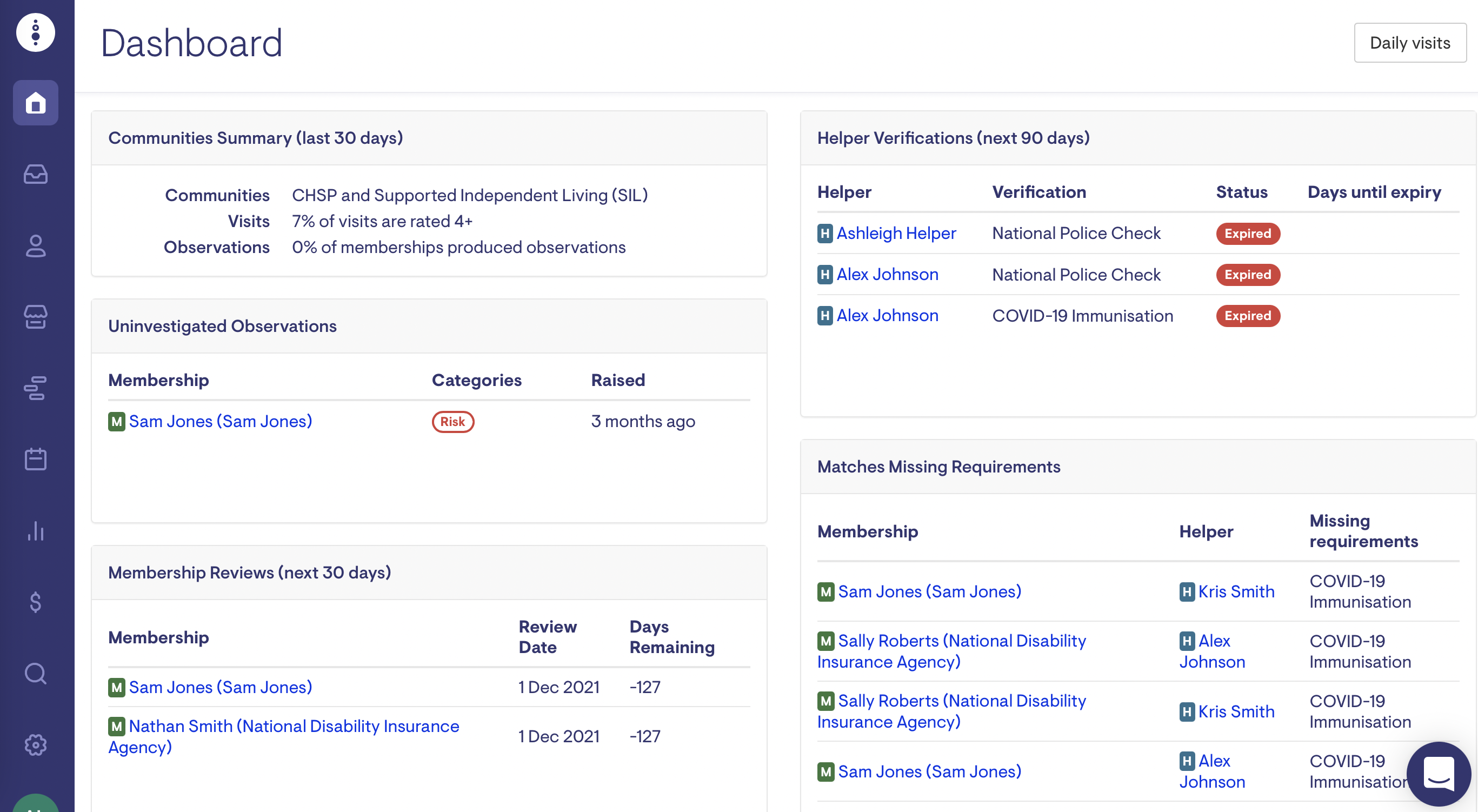Open Ashleigh Helper's profile link
Image resolution: width=1478 pixels, height=812 pixels.
tap(896, 233)
